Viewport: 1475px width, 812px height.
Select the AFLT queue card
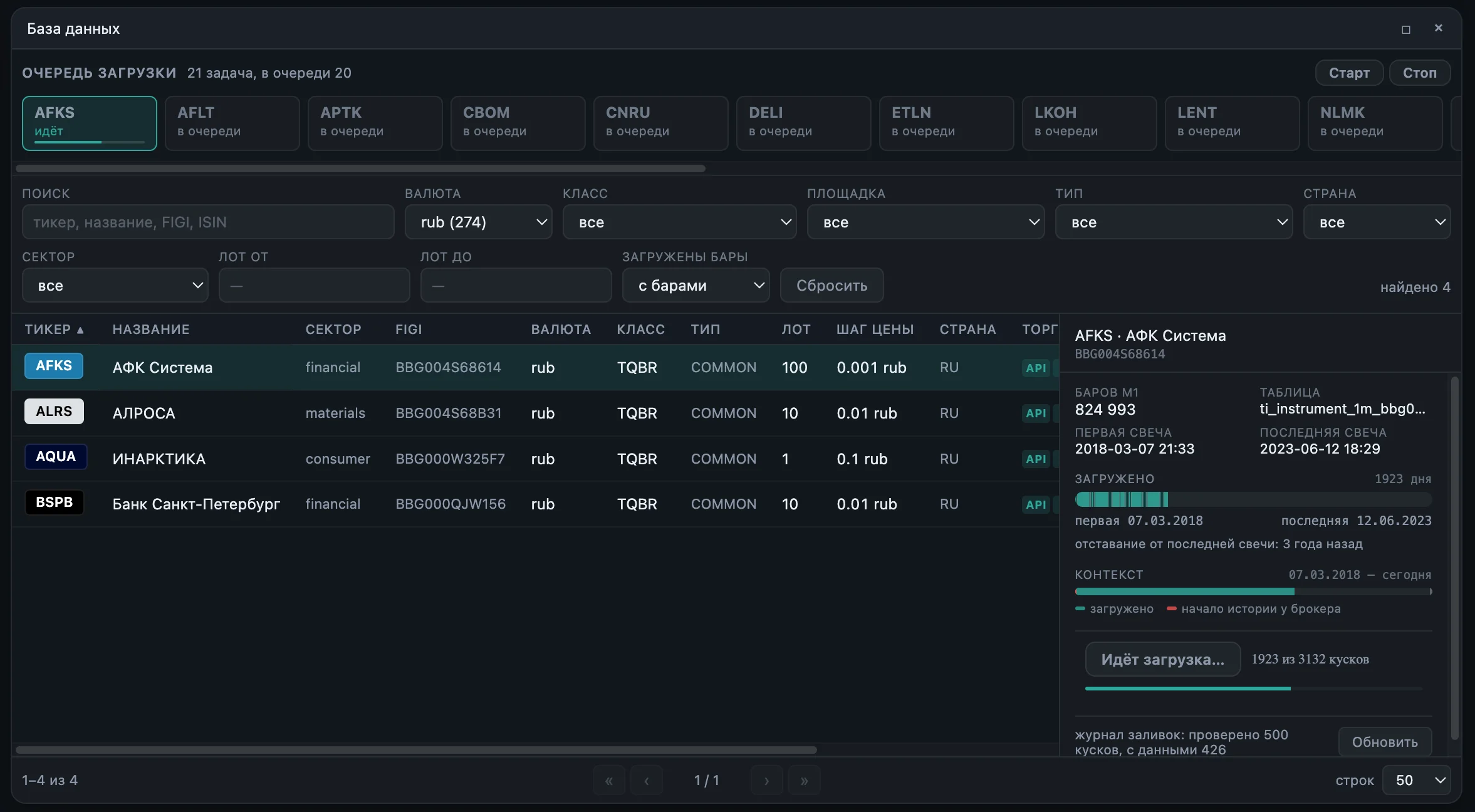tap(232, 123)
